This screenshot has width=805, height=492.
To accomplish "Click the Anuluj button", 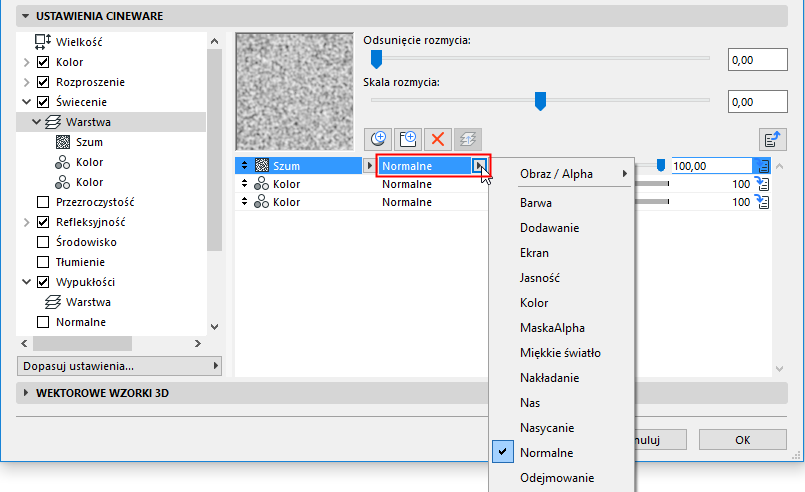I will 660,440.
